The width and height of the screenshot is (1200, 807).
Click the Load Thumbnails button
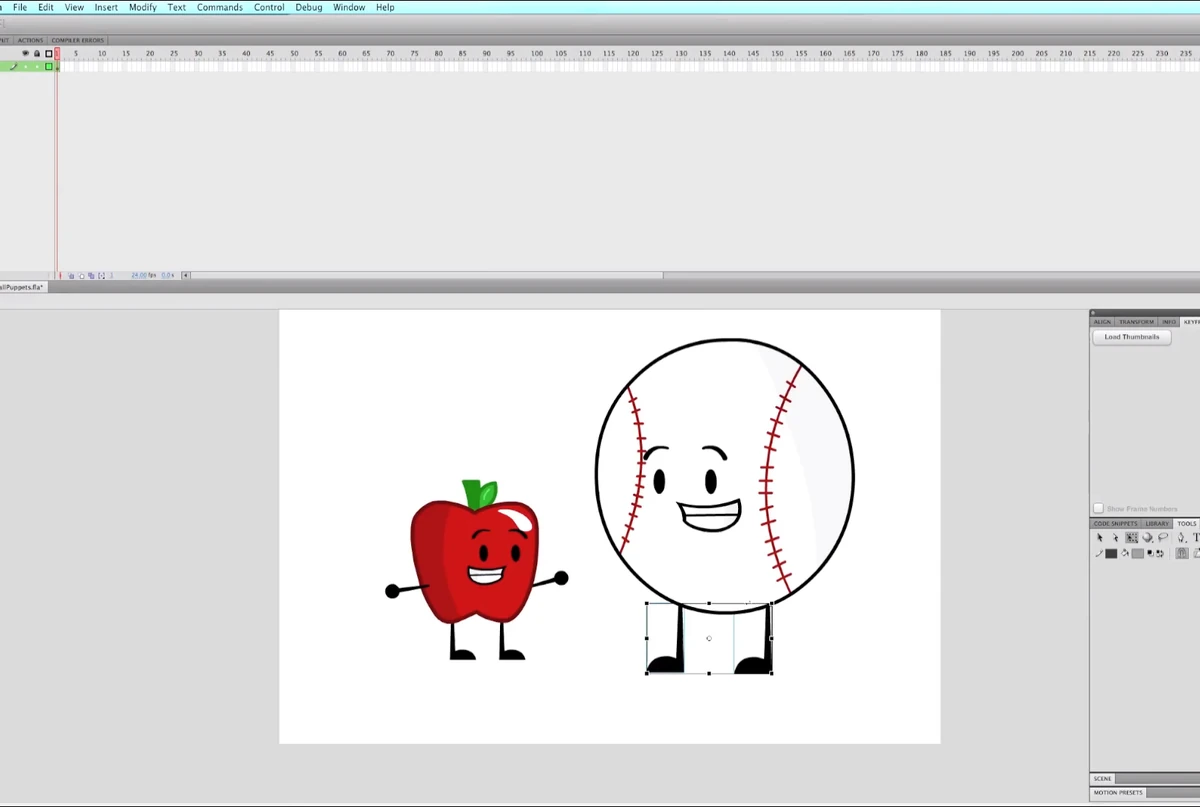1131,337
